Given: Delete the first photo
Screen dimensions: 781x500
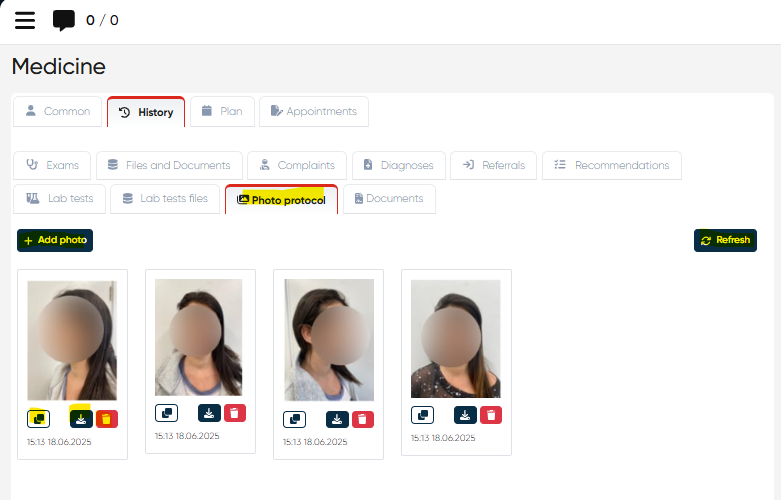Looking at the screenshot, I should 106,418.
